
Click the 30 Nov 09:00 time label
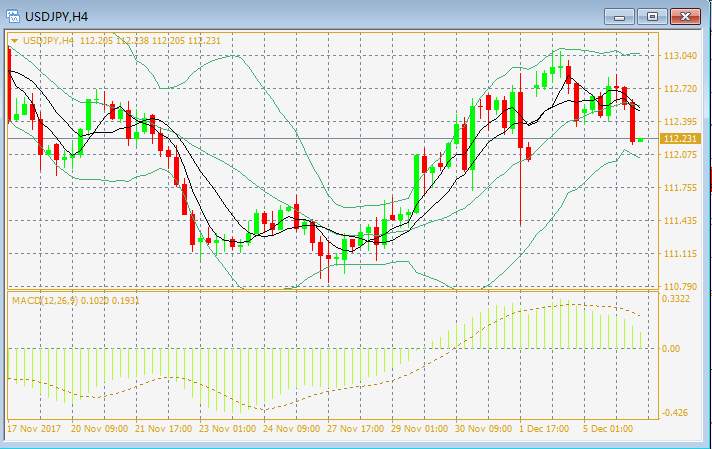tap(484, 429)
